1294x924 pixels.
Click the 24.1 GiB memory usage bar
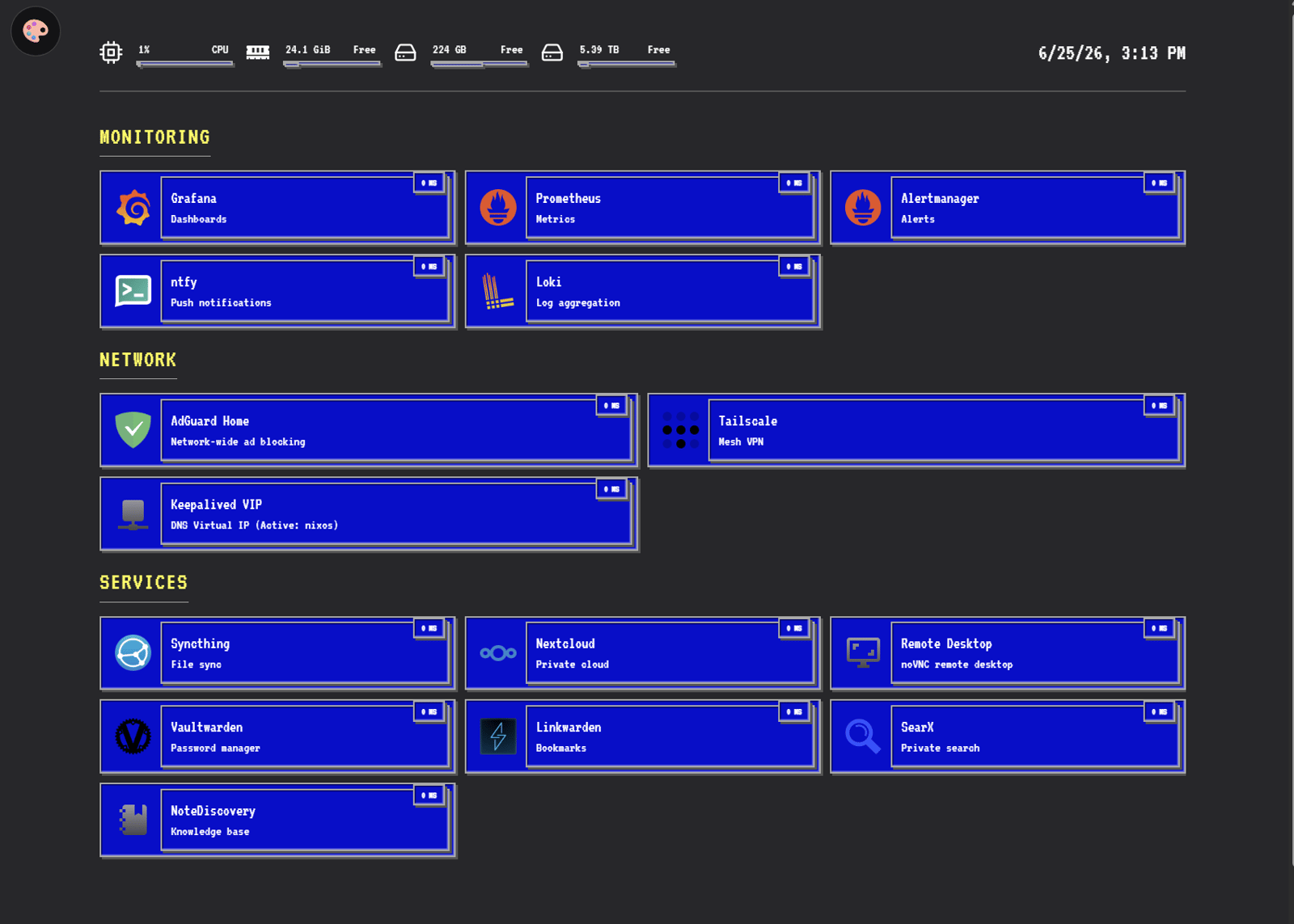332,63
